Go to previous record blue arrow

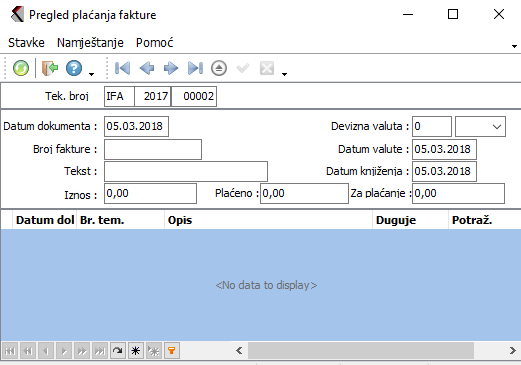[x=147, y=68]
